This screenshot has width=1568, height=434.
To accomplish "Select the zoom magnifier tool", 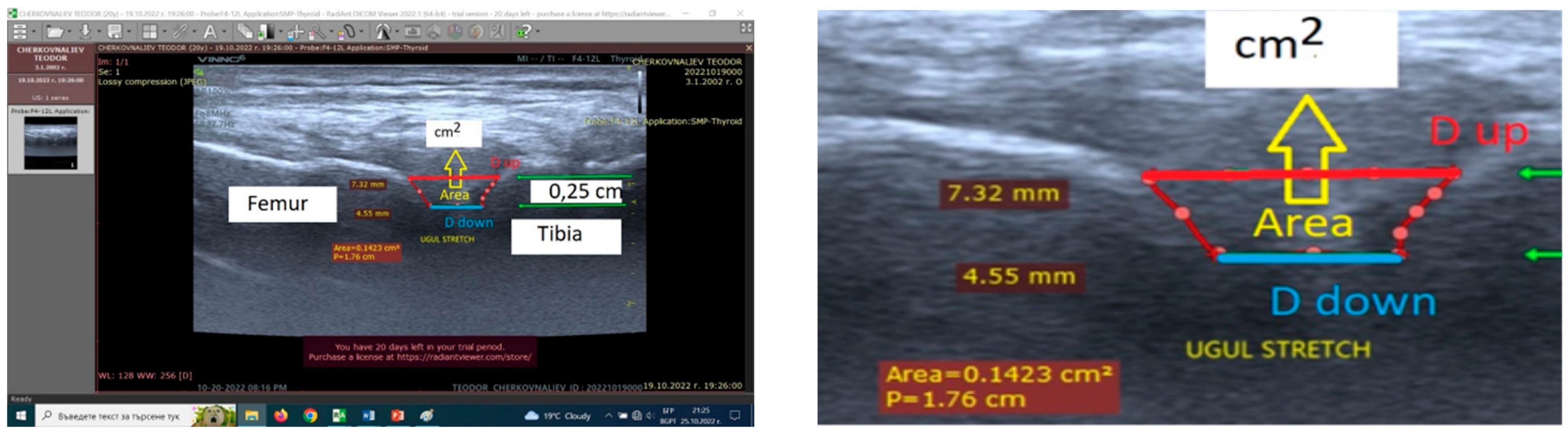I will coord(316,32).
